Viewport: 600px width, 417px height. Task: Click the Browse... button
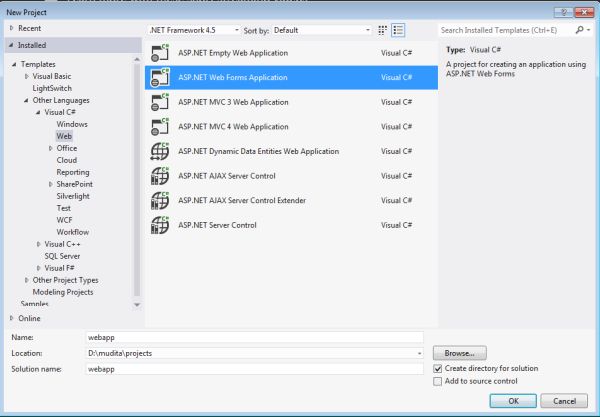coord(460,353)
